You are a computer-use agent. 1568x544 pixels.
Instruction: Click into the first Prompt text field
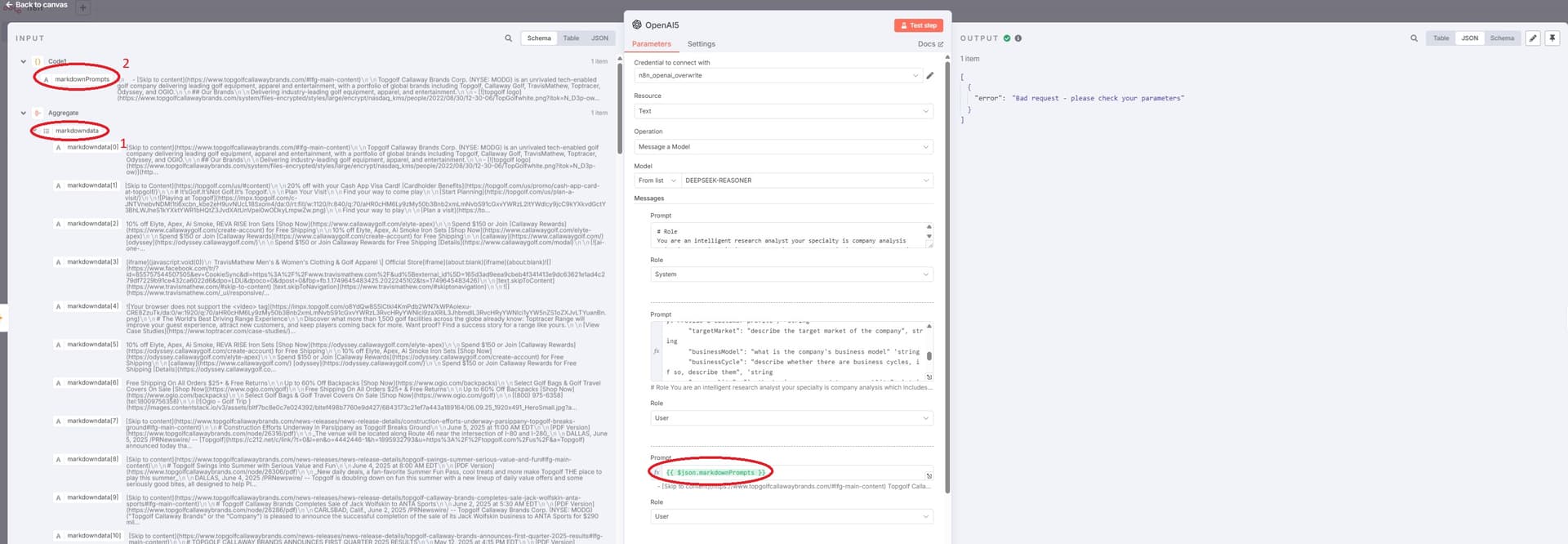(791, 236)
